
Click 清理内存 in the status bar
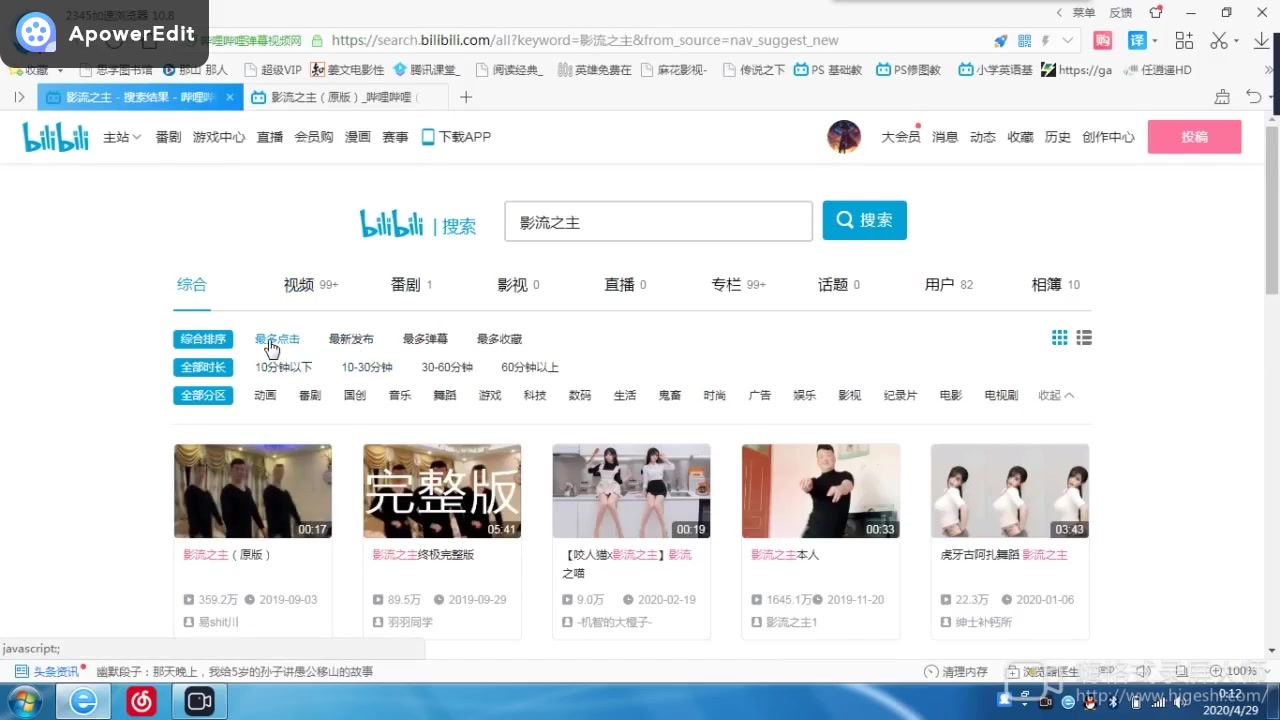pyautogui.click(x=956, y=672)
